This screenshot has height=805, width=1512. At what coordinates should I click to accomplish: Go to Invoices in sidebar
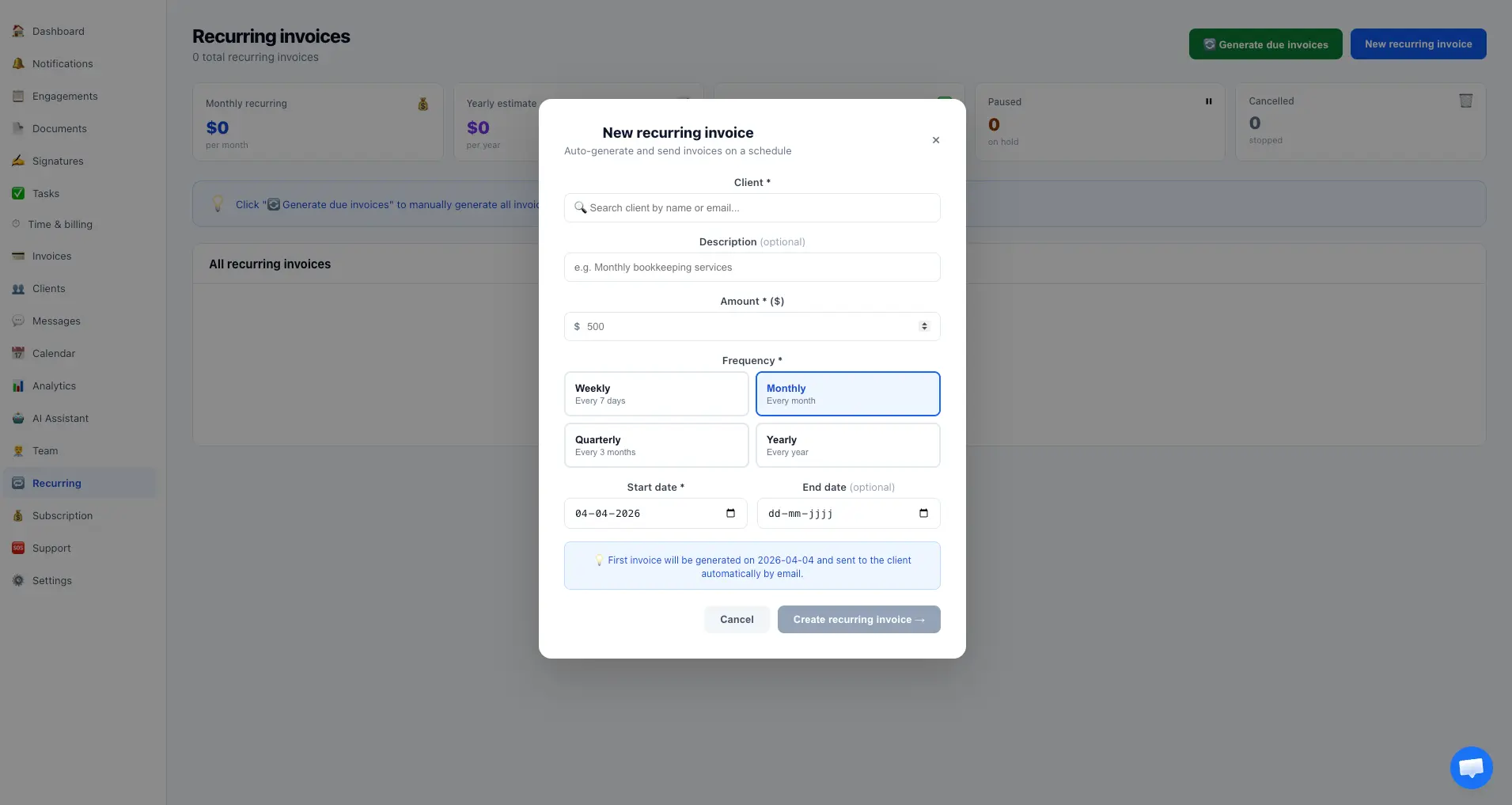(x=51, y=256)
